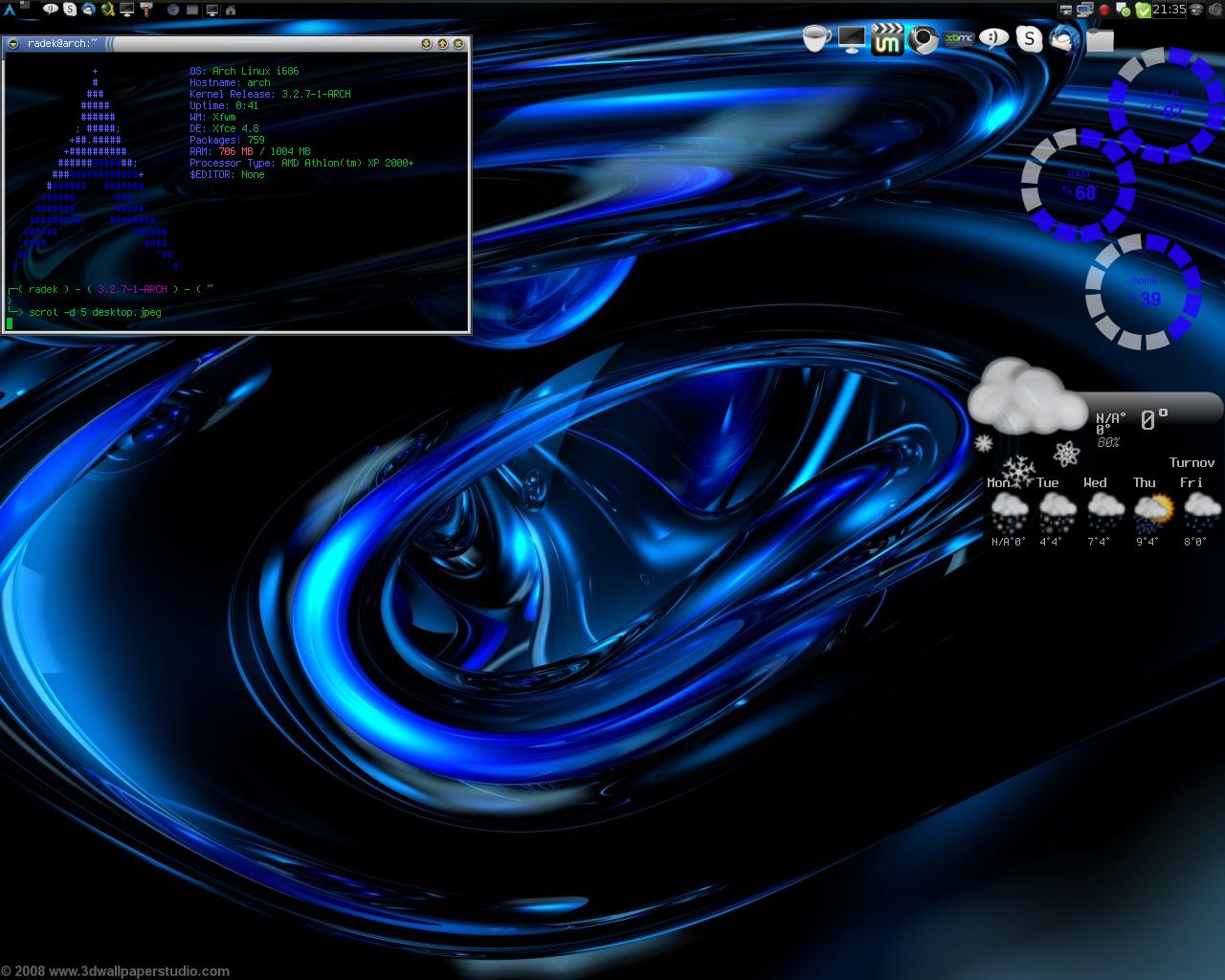
Task: Shade the terminal with the down-arrow button
Action: (x=426, y=43)
